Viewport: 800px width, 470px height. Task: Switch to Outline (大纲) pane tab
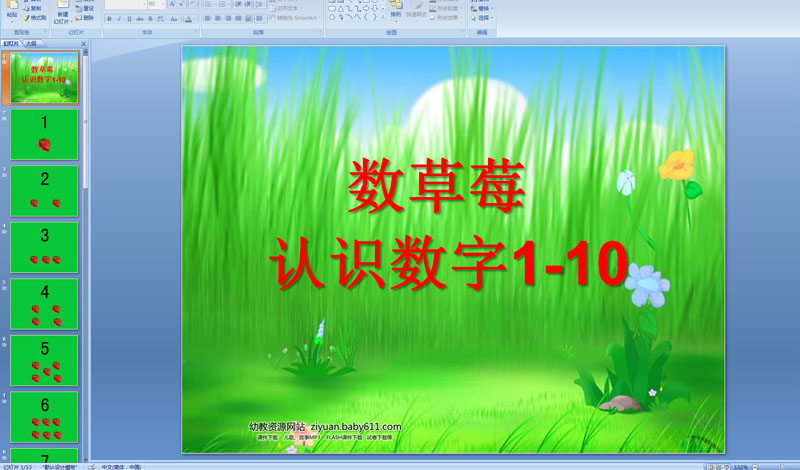coord(32,44)
